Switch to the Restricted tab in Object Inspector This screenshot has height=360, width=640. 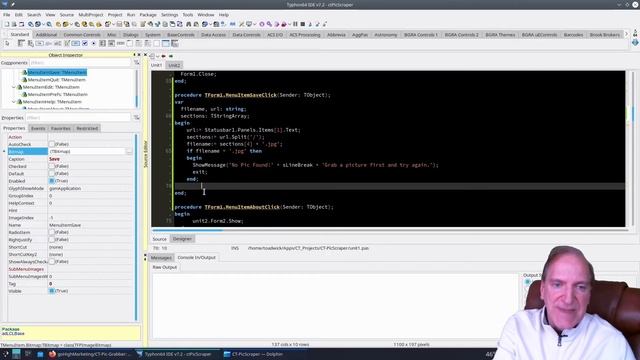(x=87, y=129)
